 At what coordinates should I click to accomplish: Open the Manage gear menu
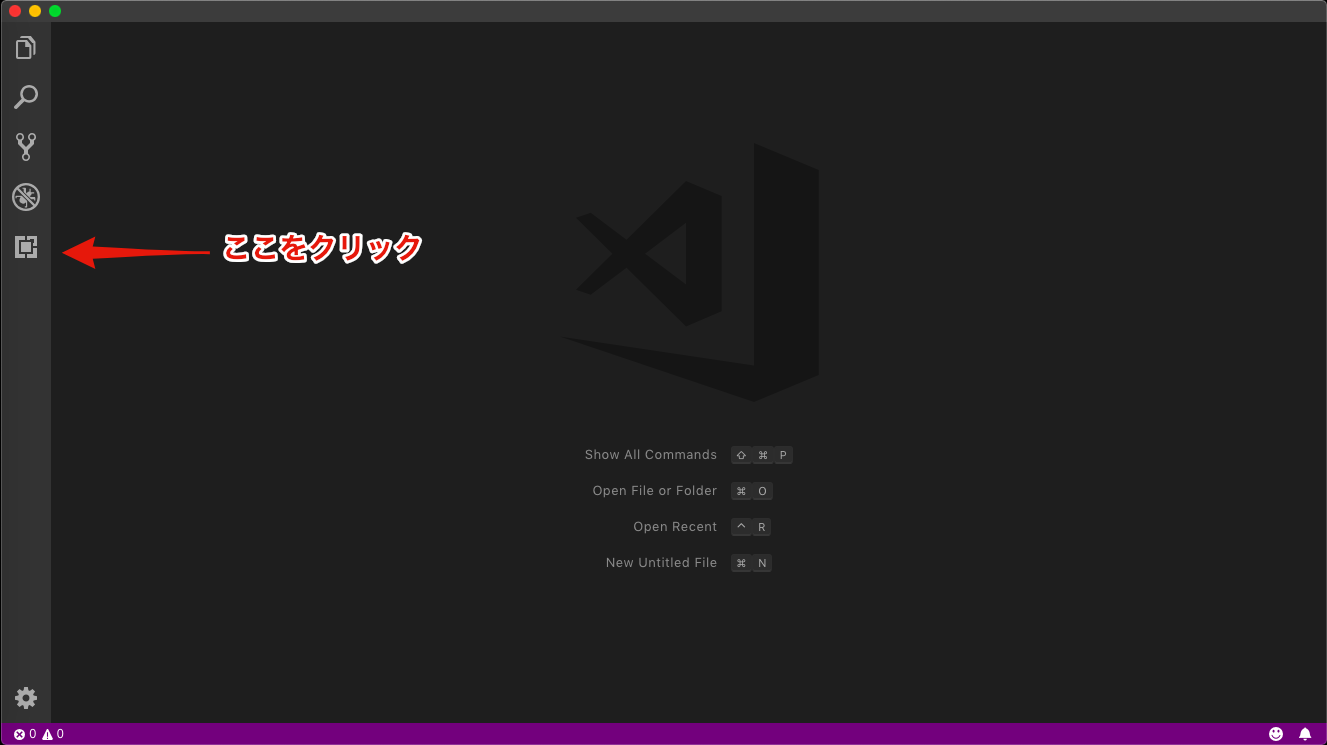26,698
